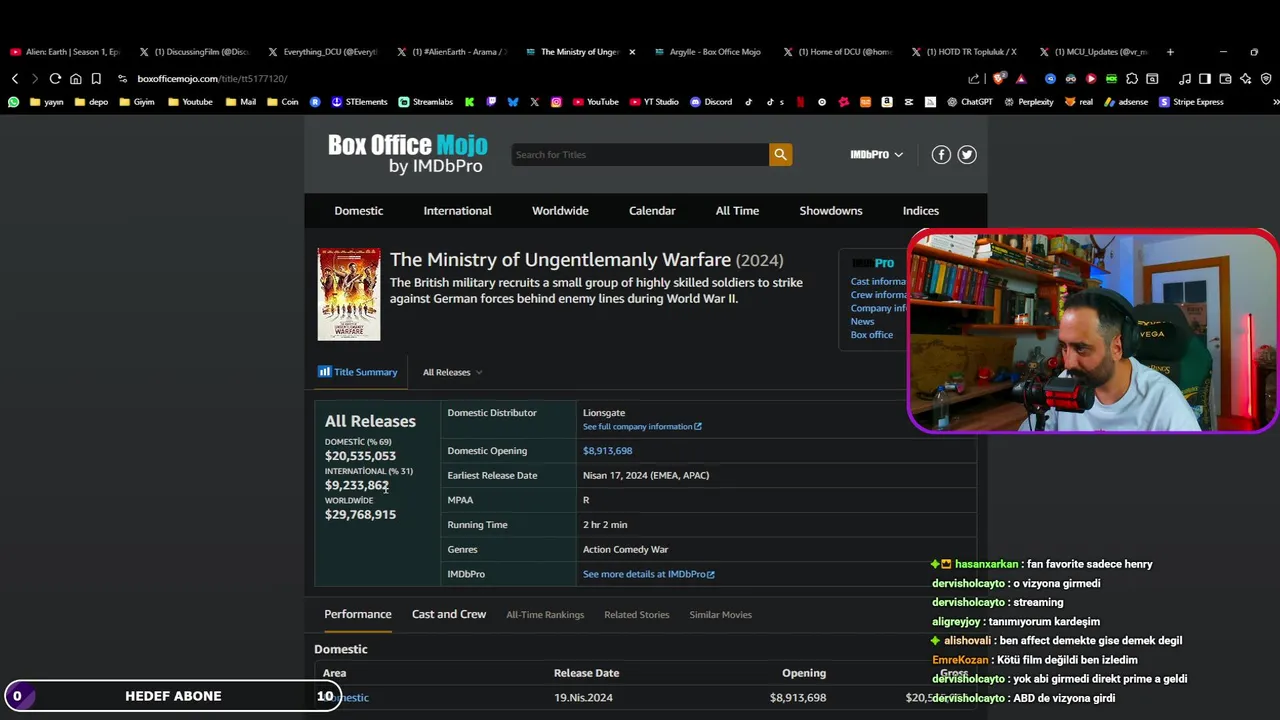Open browser extensions puzzle icon
Viewport: 1280px width, 720px height.
(x=1132, y=79)
